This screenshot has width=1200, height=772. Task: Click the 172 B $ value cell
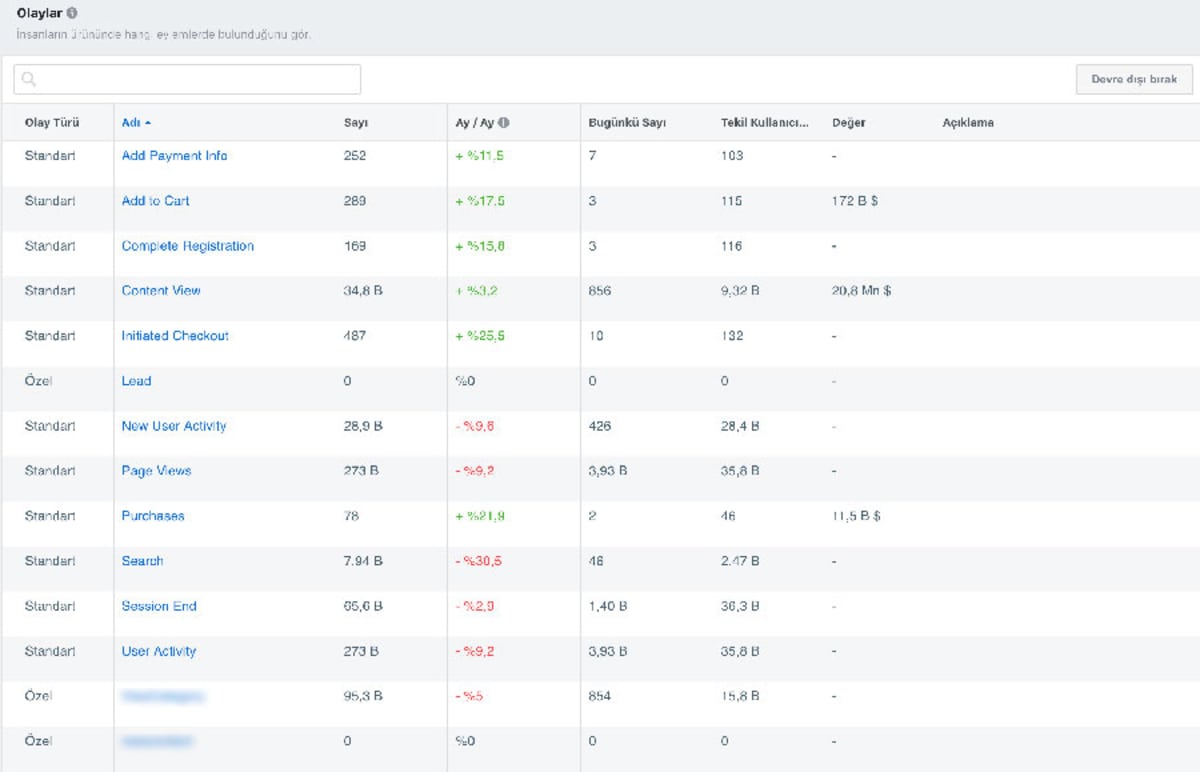pos(855,201)
